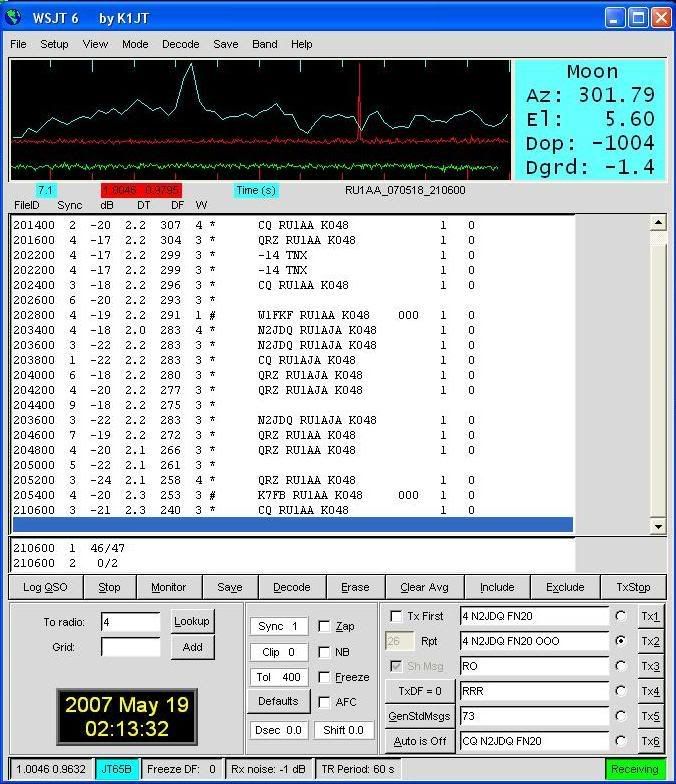Click the Add button next to Grid
This screenshot has width=676, height=784.
(192, 647)
